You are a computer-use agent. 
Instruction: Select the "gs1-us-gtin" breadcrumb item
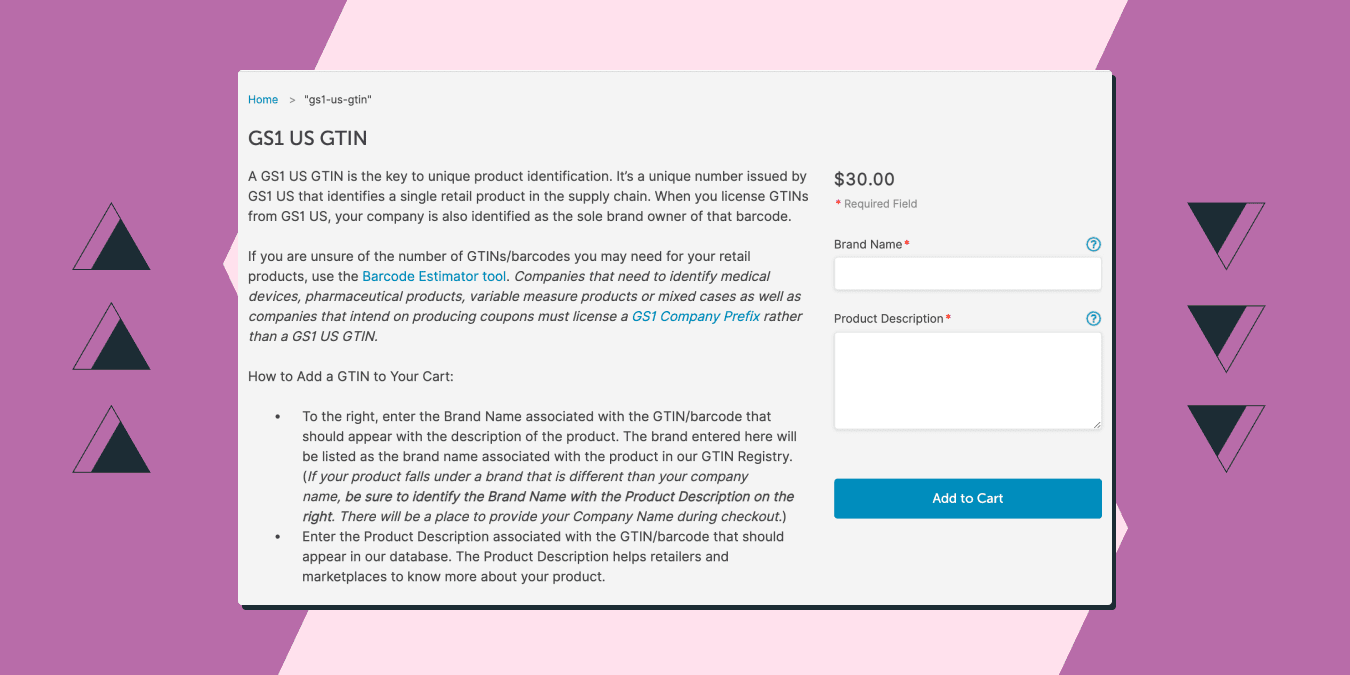[x=338, y=100]
